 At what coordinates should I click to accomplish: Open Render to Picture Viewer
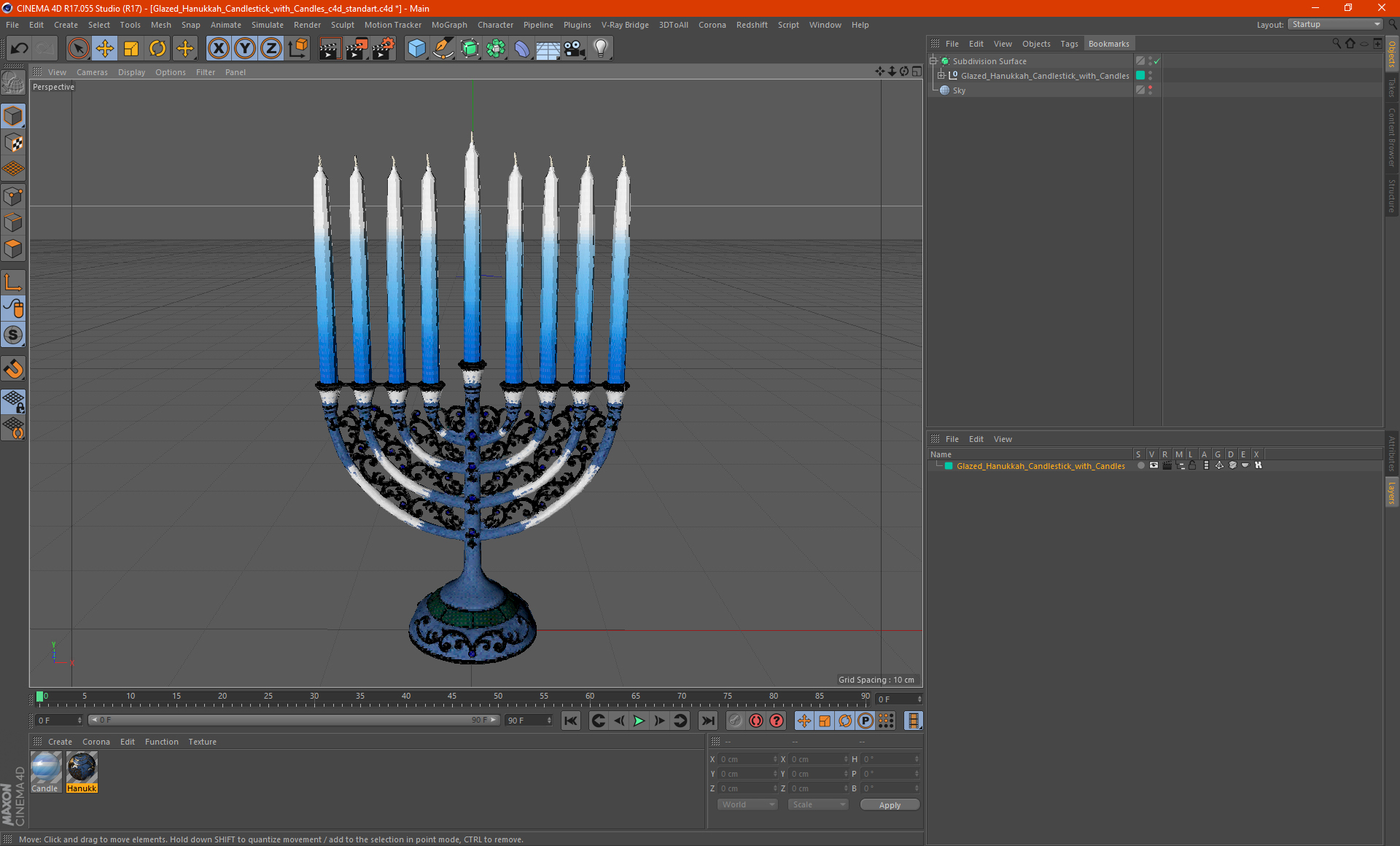tap(357, 49)
